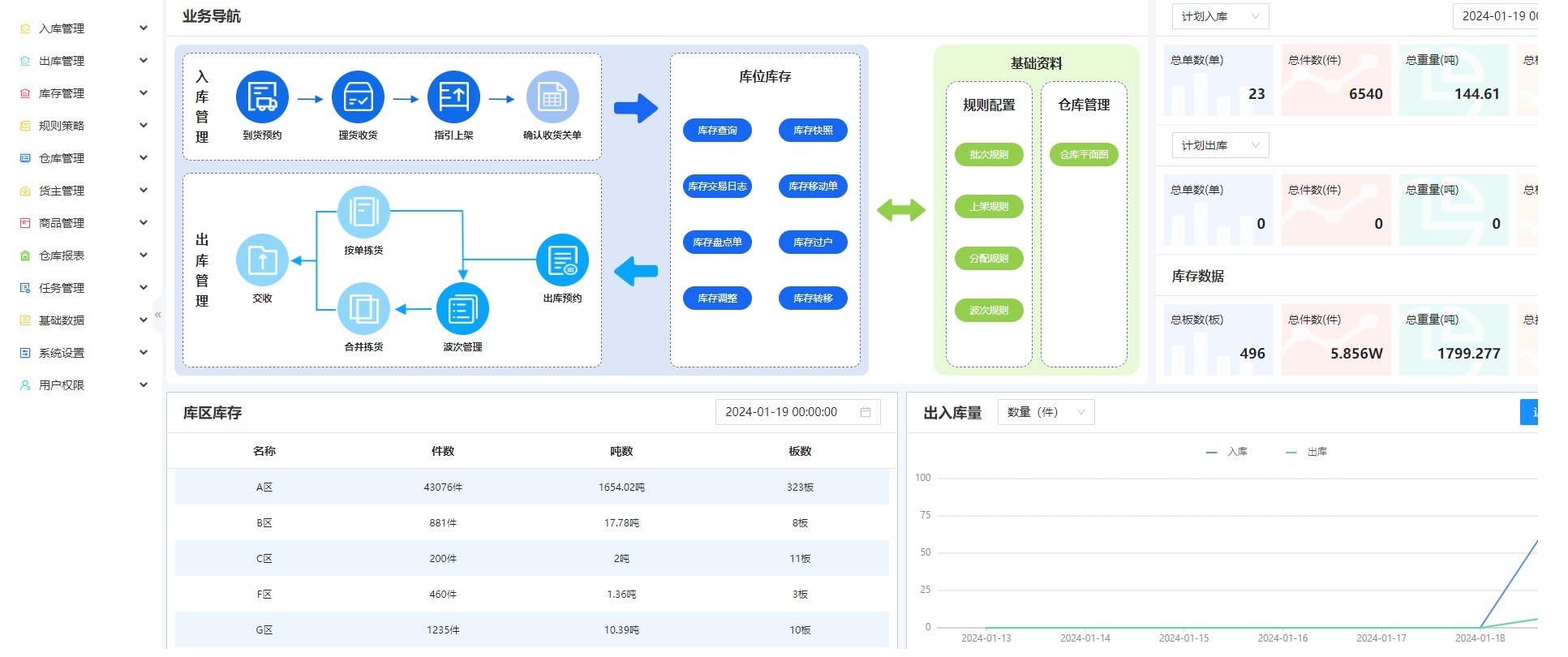Select 基础数据 in the sidebar menu
Viewport: 1568px width, 657px height.
click(62, 320)
